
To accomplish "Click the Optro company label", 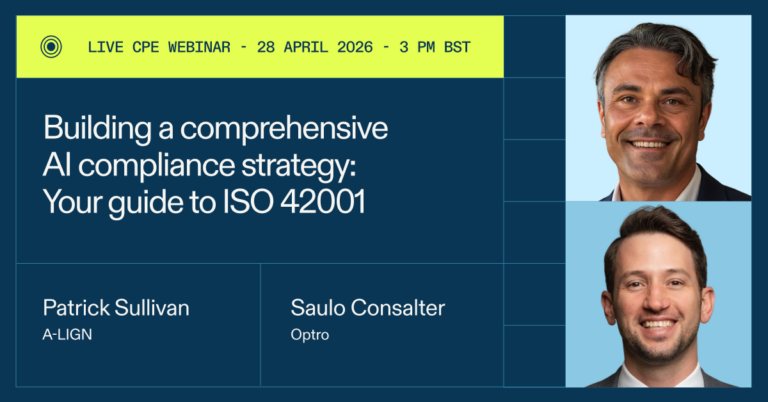I will point(309,335).
